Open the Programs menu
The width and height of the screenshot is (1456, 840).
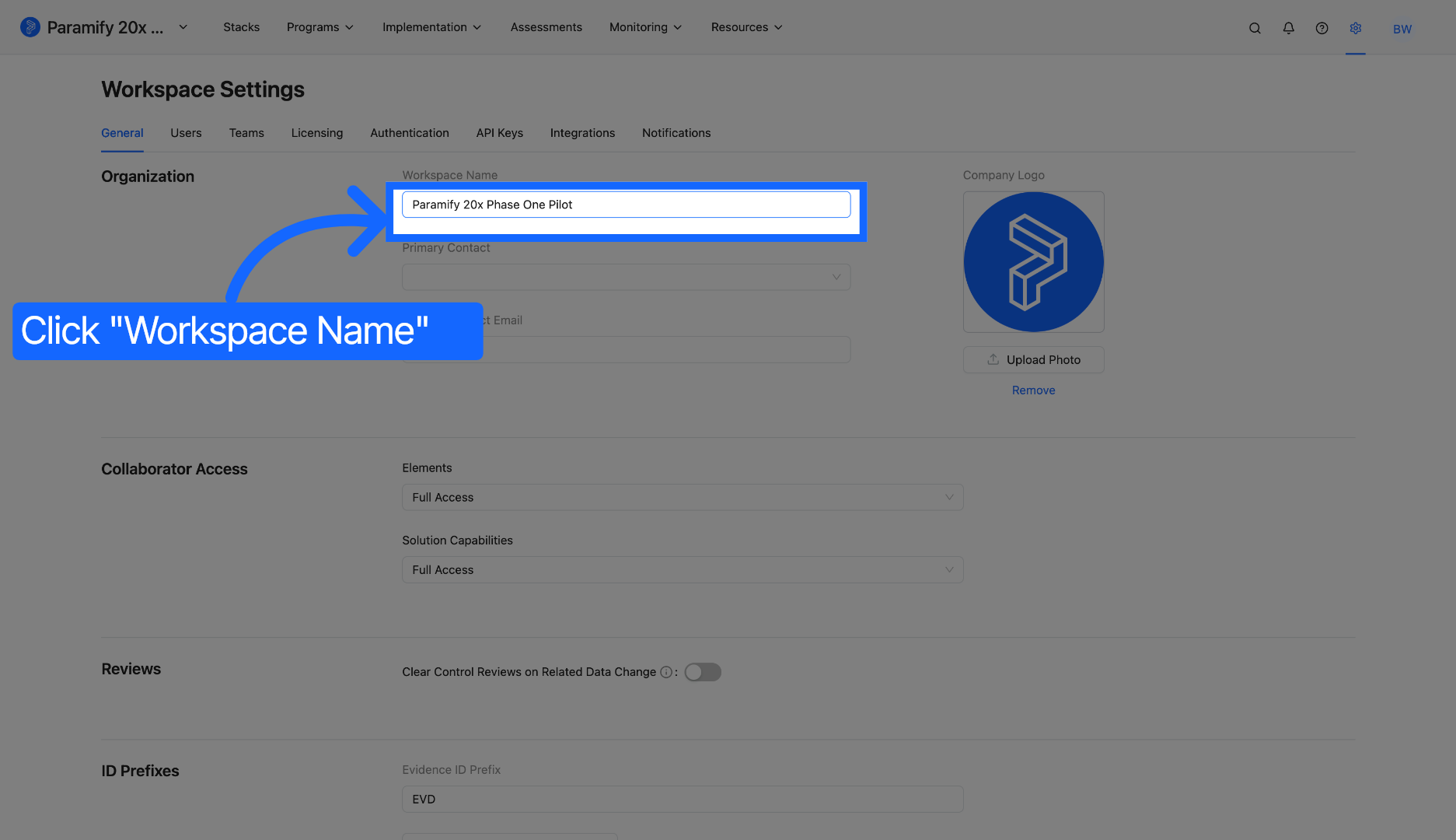pyautogui.click(x=320, y=27)
